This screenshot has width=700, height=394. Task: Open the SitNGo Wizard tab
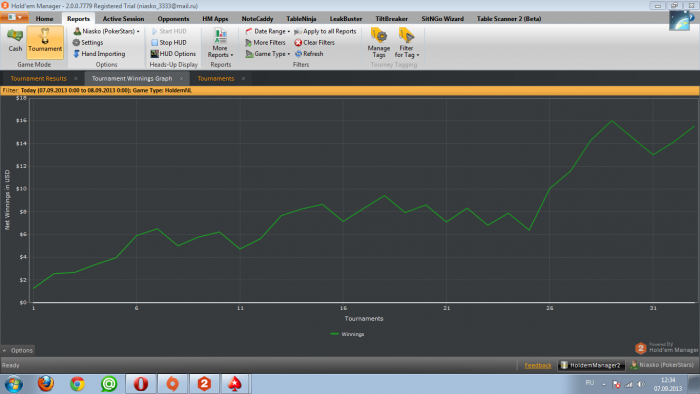coord(442,19)
